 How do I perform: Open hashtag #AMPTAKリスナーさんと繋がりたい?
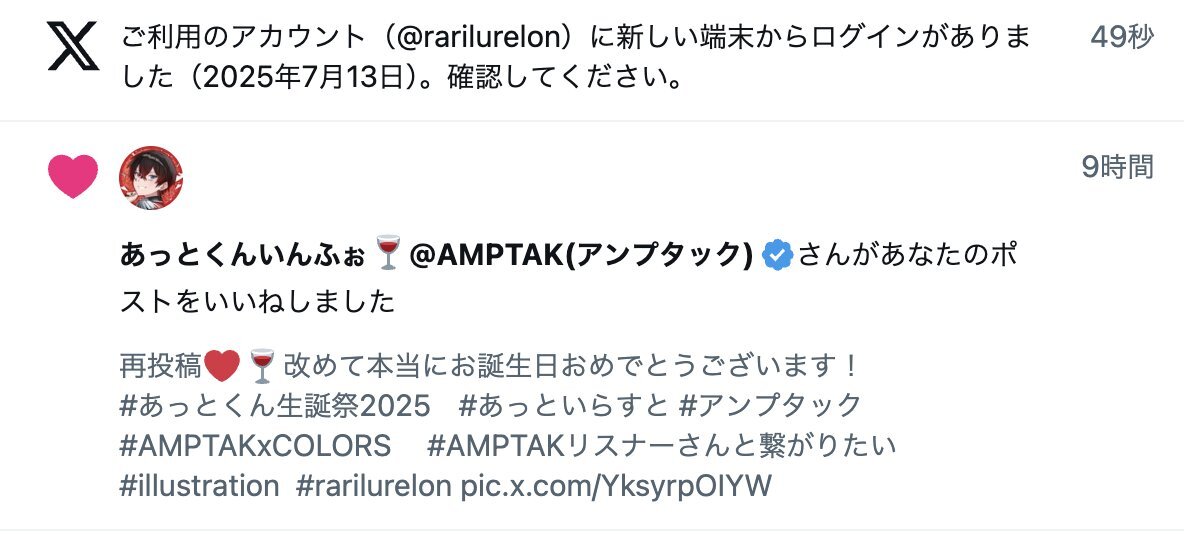coord(661,446)
